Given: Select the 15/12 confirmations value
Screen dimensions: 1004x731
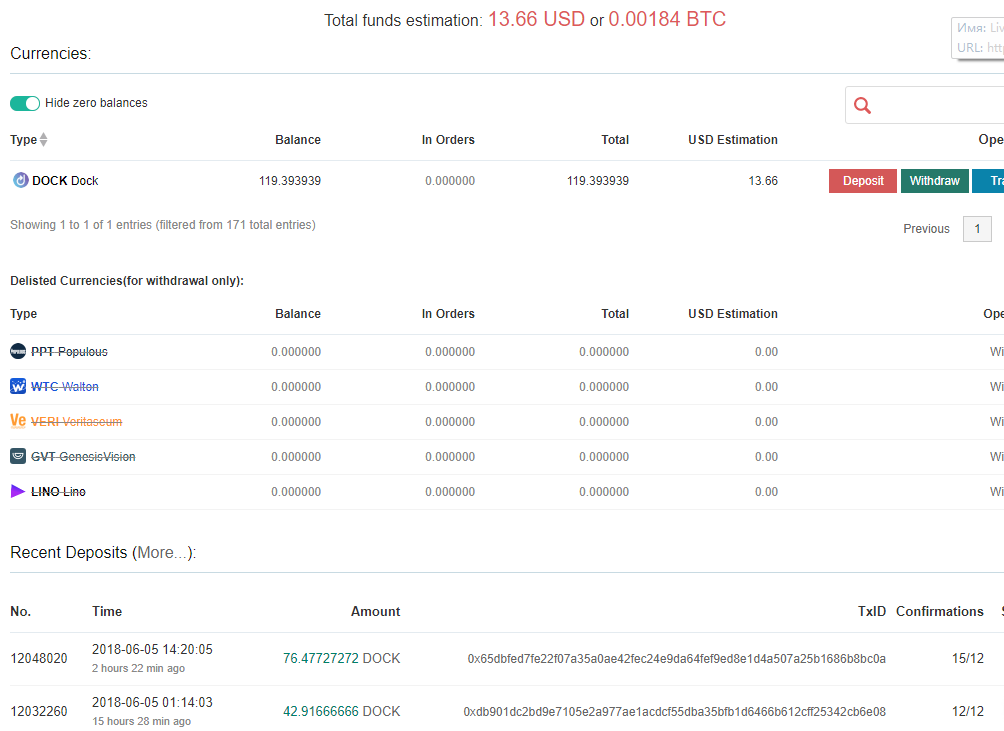Looking at the screenshot, I should coord(968,659).
